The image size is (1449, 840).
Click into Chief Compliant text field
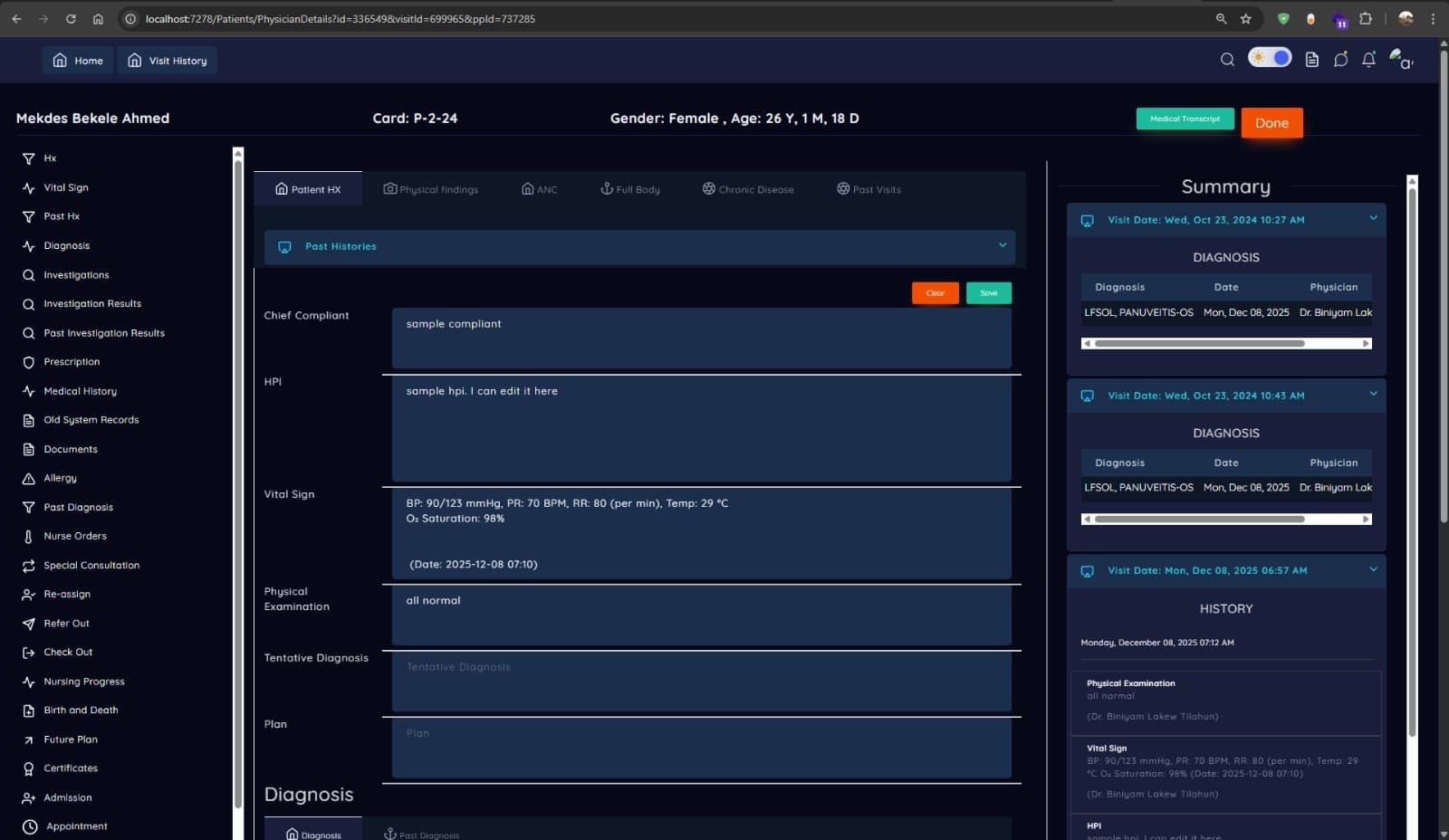[701, 338]
